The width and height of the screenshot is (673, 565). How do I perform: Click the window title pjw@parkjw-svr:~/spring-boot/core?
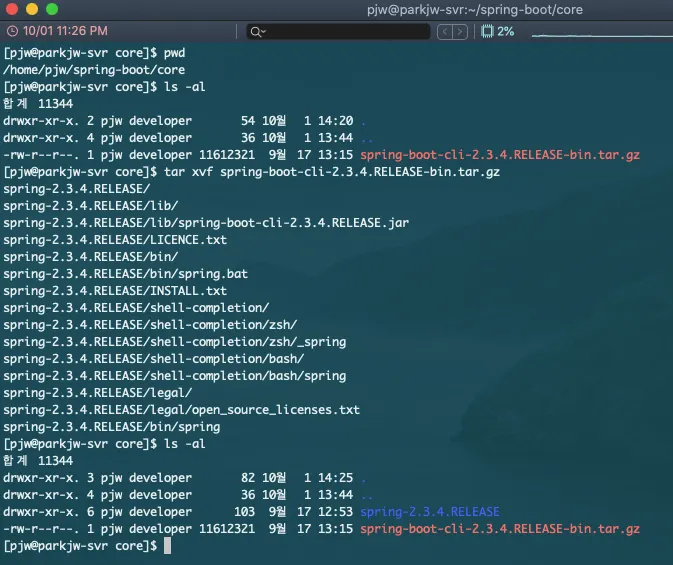475,9
